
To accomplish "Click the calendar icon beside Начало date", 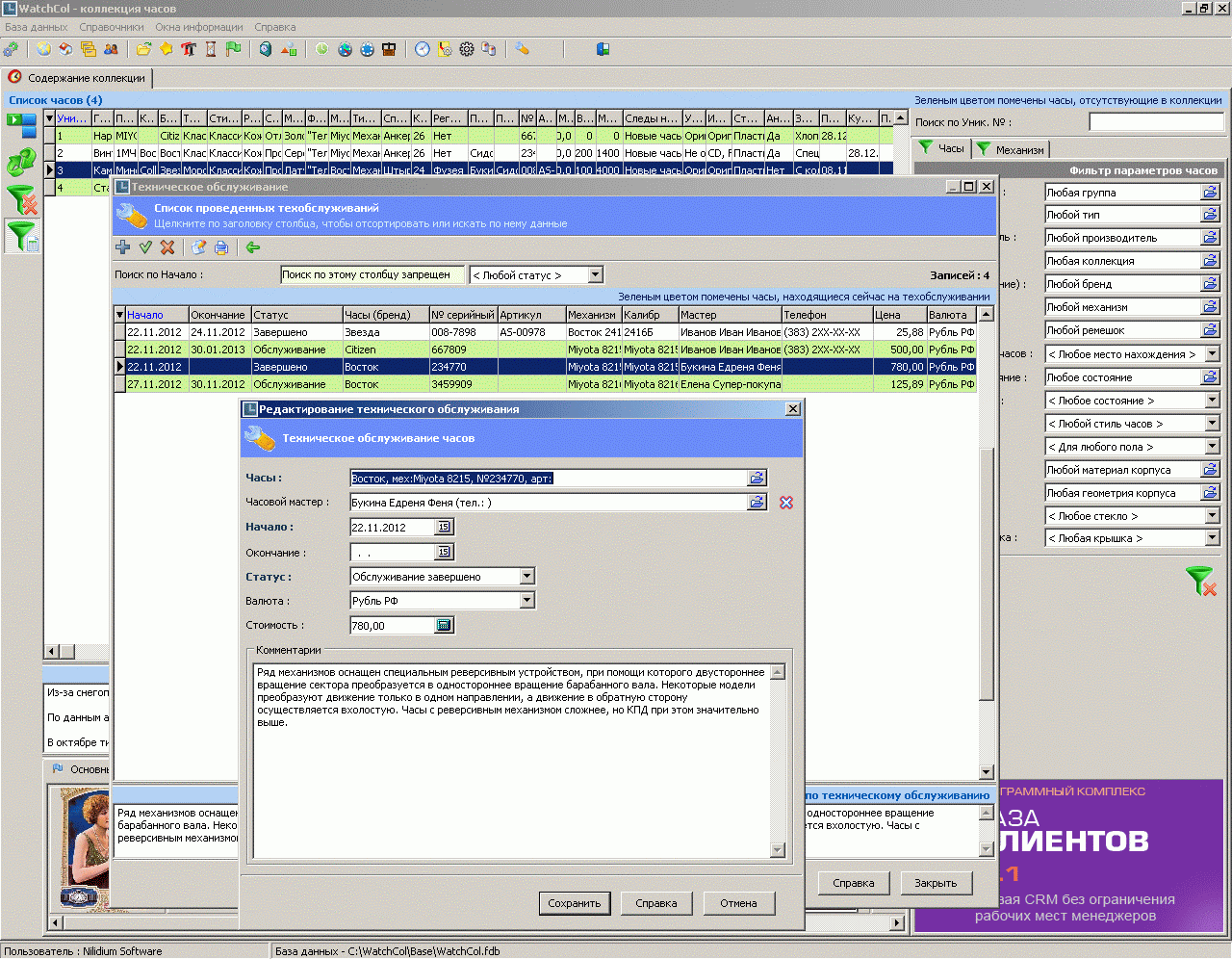I will [444, 528].
